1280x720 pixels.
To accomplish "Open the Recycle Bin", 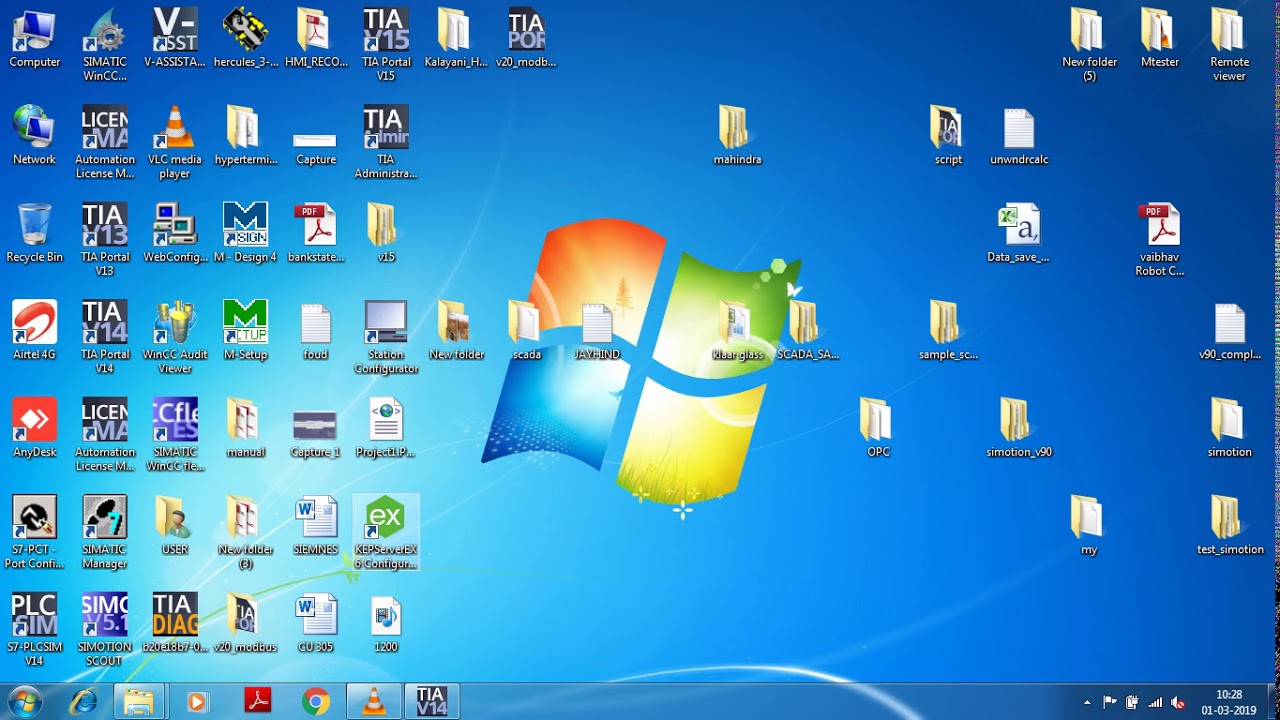I will coord(34,234).
